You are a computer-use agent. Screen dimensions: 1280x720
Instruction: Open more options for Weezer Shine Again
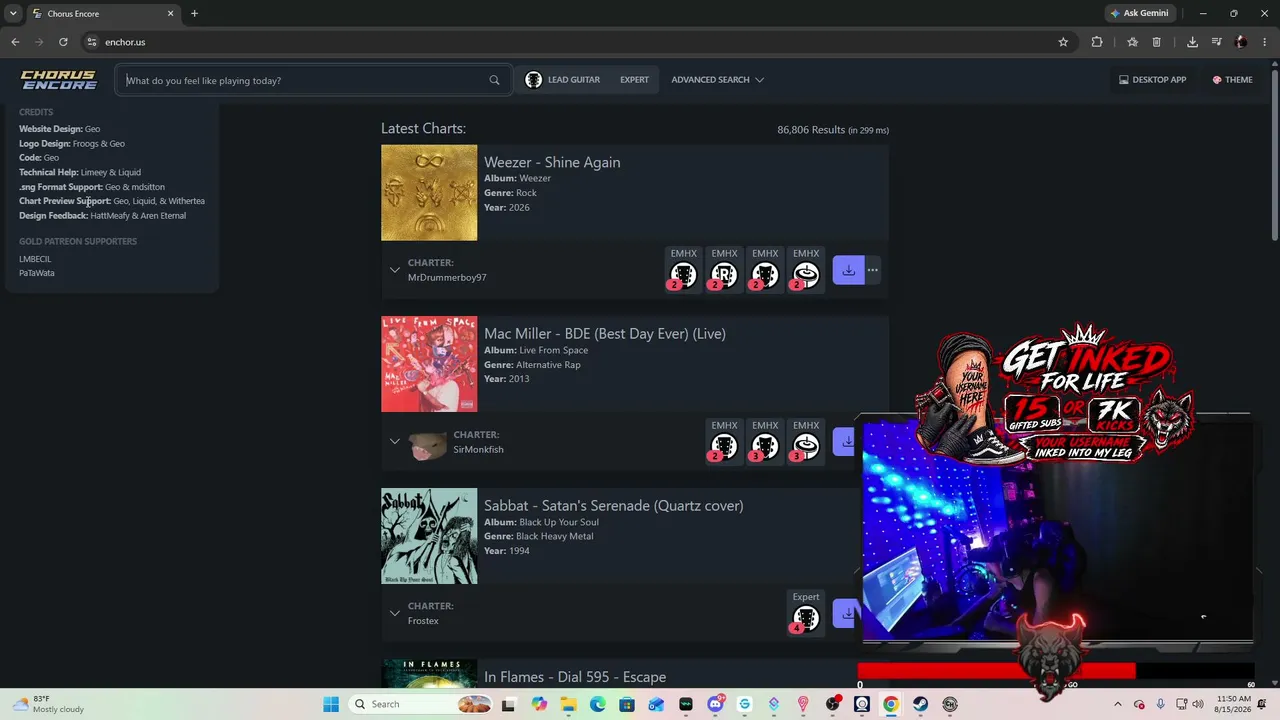tap(873, 270)
